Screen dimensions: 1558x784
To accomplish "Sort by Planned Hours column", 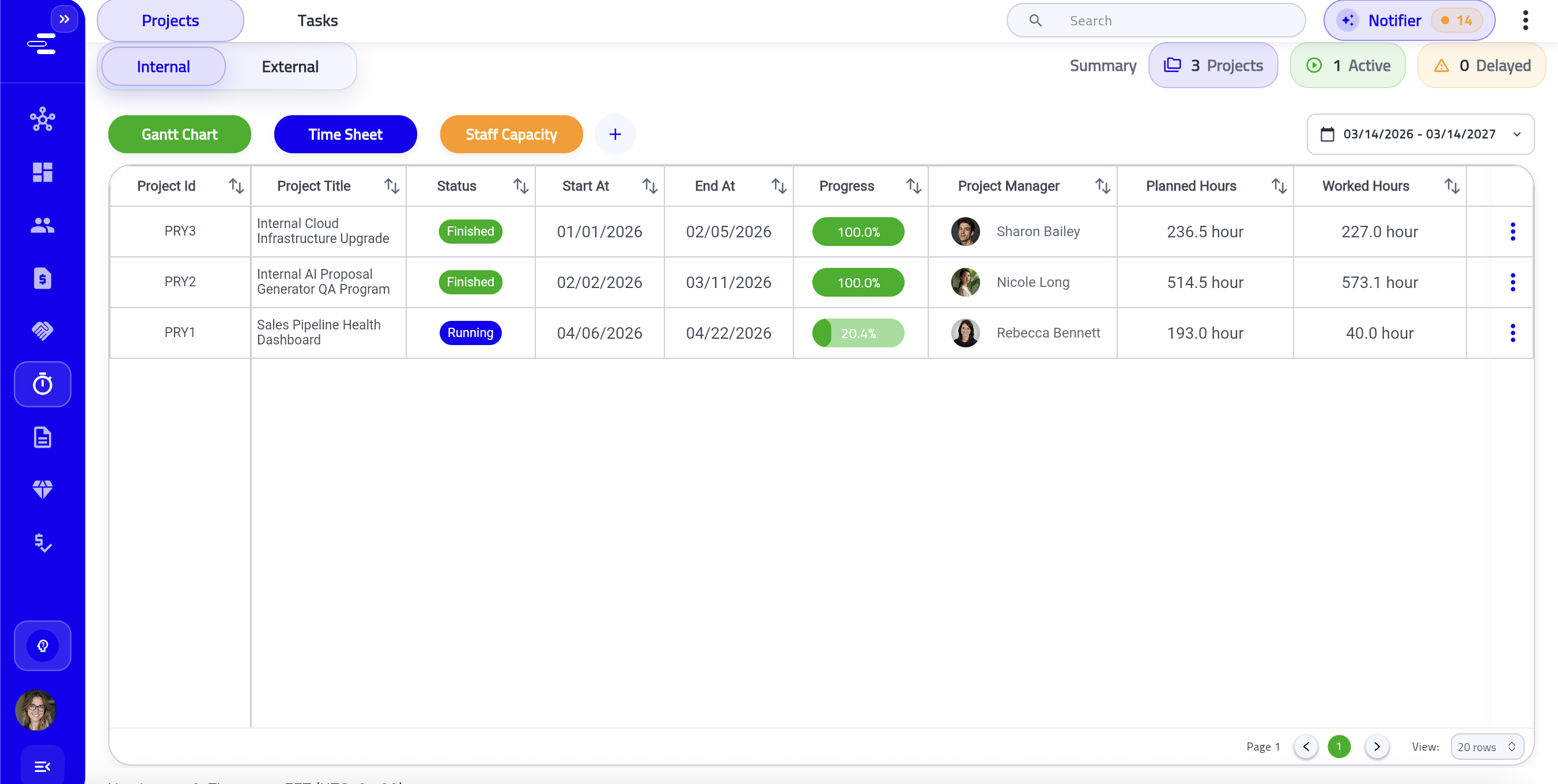I will [x=1278, y=186].
